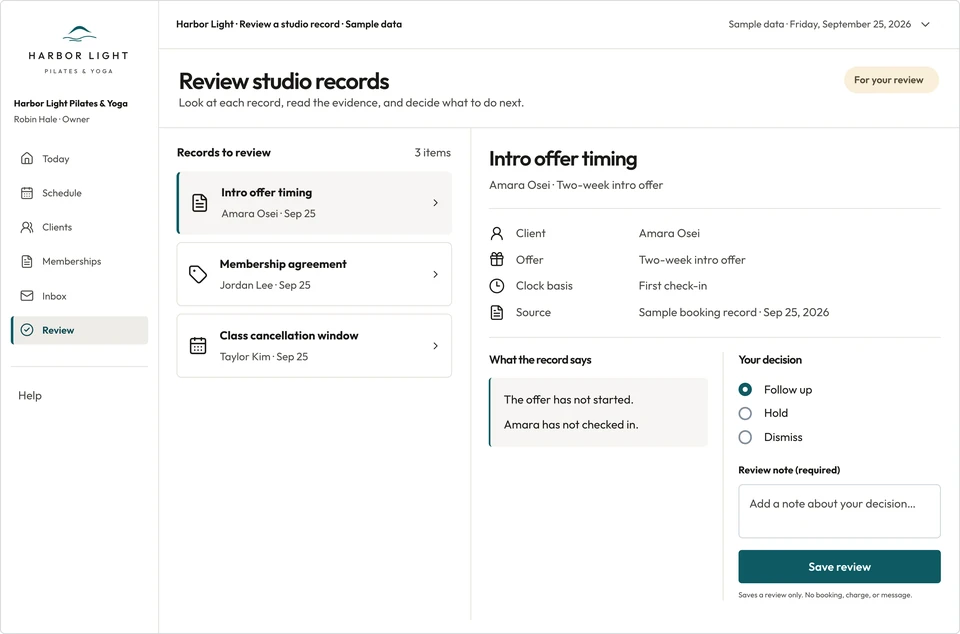The height and width of the screenshot is (634, 960).
Task: Click the Offer gift icon
Action: [497, 259]
